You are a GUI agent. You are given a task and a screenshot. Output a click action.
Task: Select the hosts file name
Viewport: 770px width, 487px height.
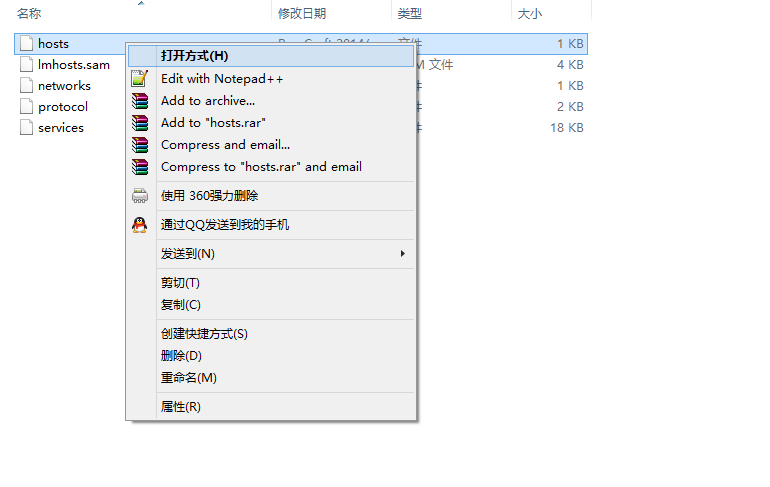54,44
